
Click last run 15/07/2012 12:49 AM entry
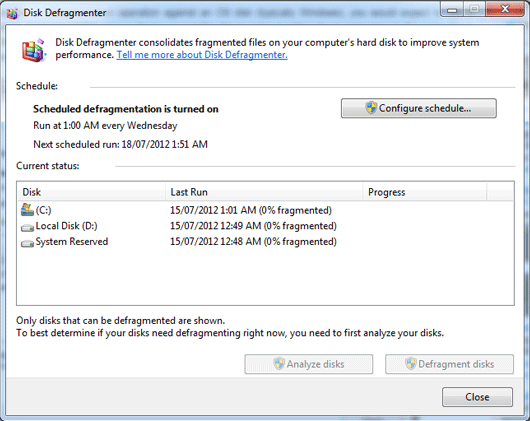(x=253, y=226)
